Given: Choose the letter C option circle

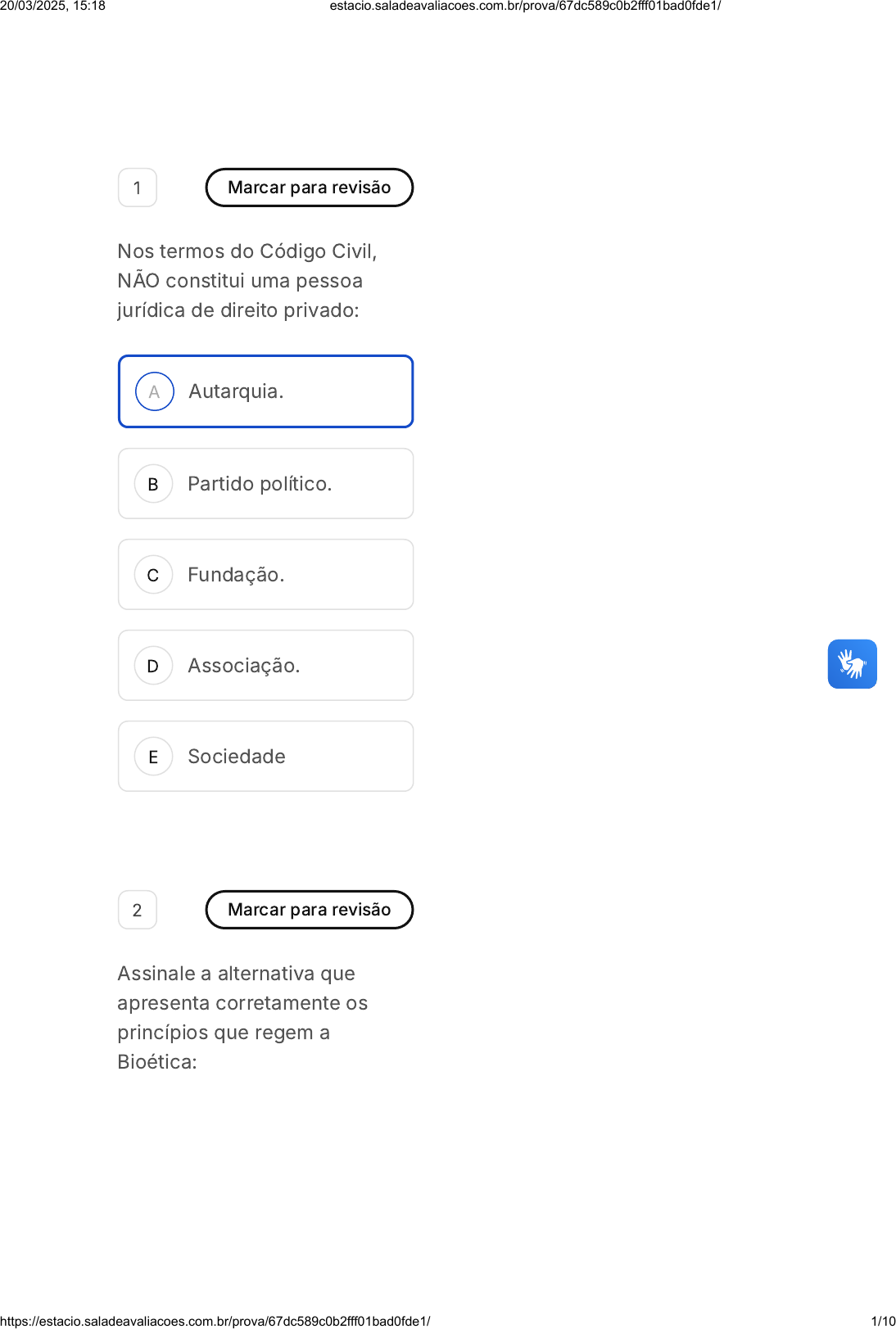Looking at the screenshot, I should pyautogui.click(x=153, y=575).
